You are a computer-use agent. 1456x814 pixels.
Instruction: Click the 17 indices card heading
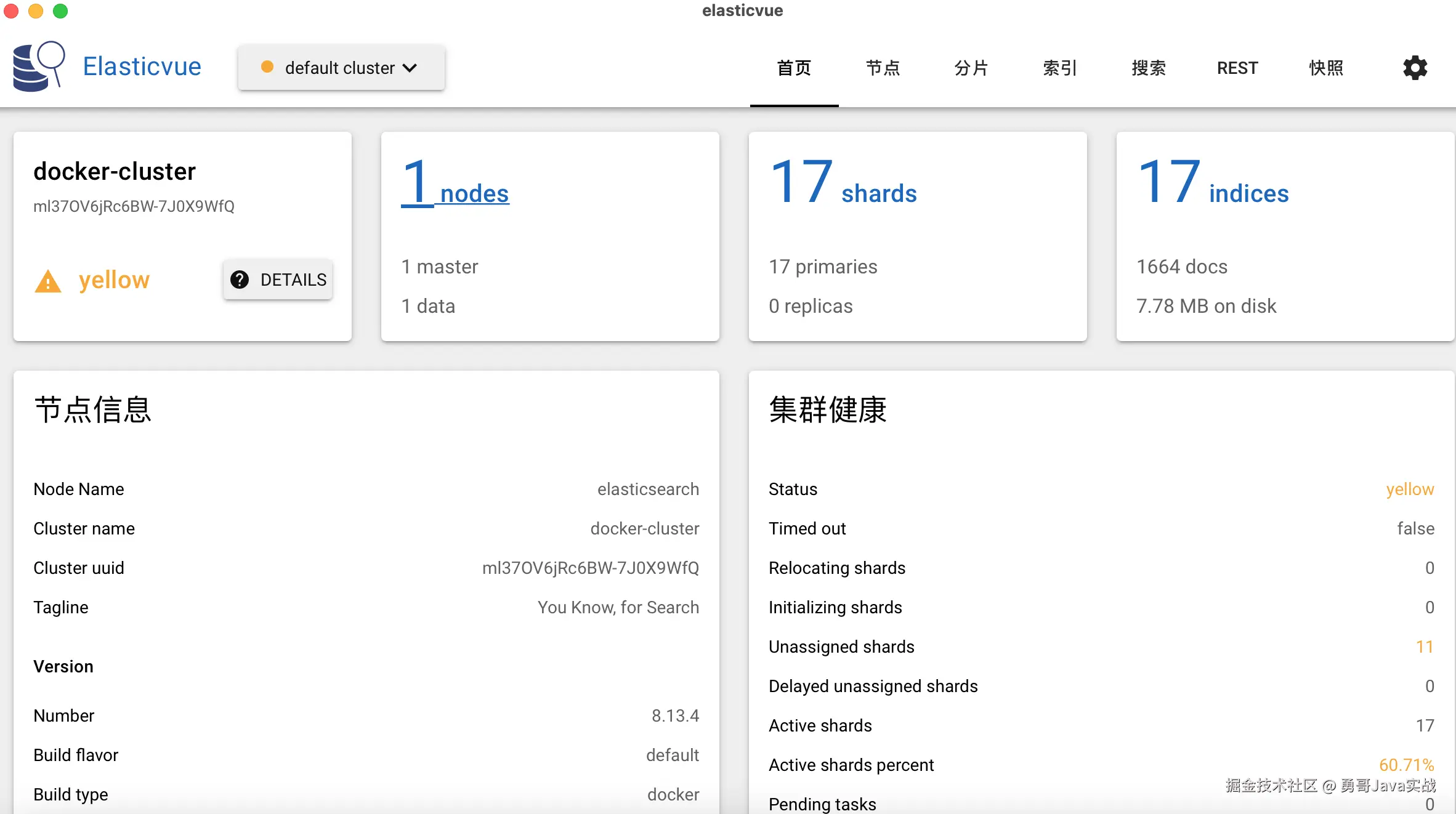tap(1212, 183)
